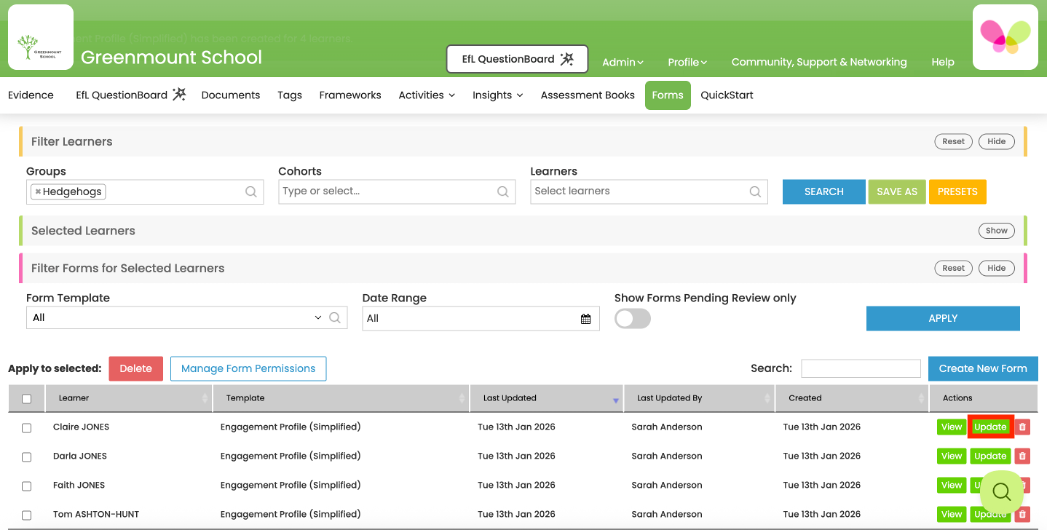Delete Darla JONES form with trash icon
Image resolution: width=1048 pixels, height=530 pixels.
pos(1022,456)
